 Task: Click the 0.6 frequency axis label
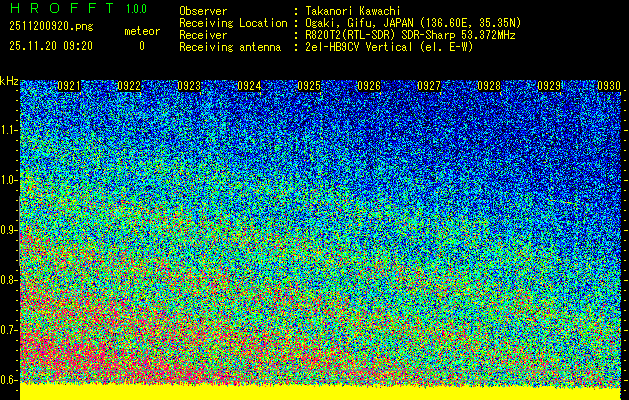coord(8,380)
